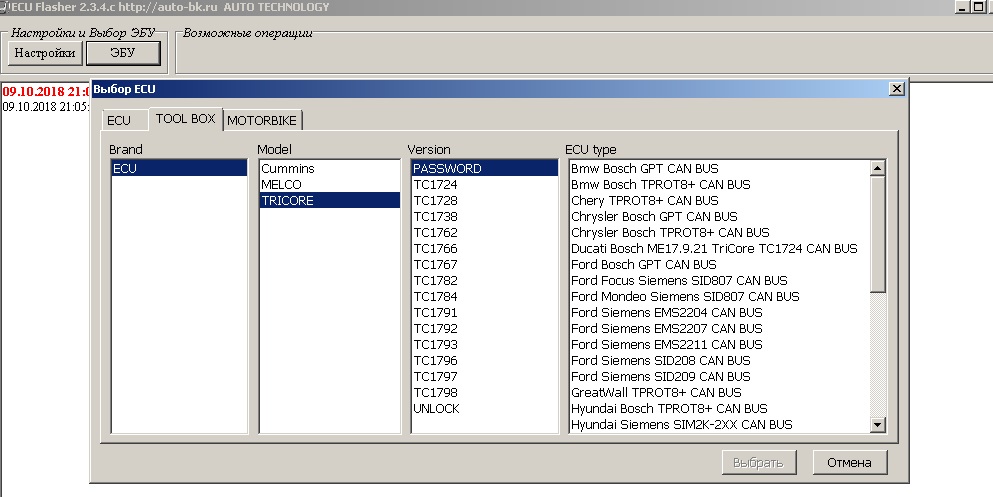This screenshot has height=497, width=993.
Task: Choose Bmw Bosch GPT CAN BUS
Action: (x=719, y=168)
